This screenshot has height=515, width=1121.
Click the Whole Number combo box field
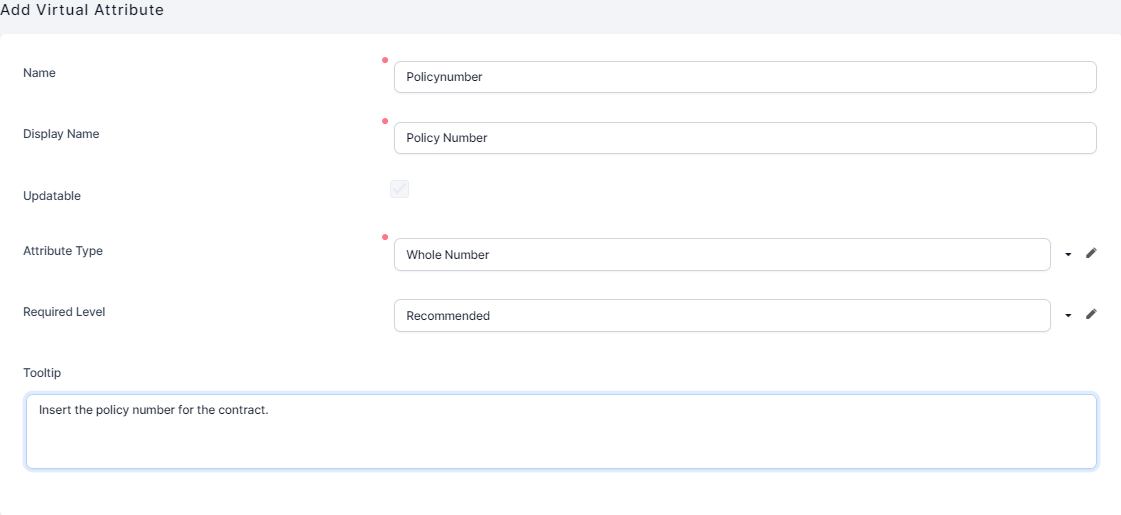point(721,255)
